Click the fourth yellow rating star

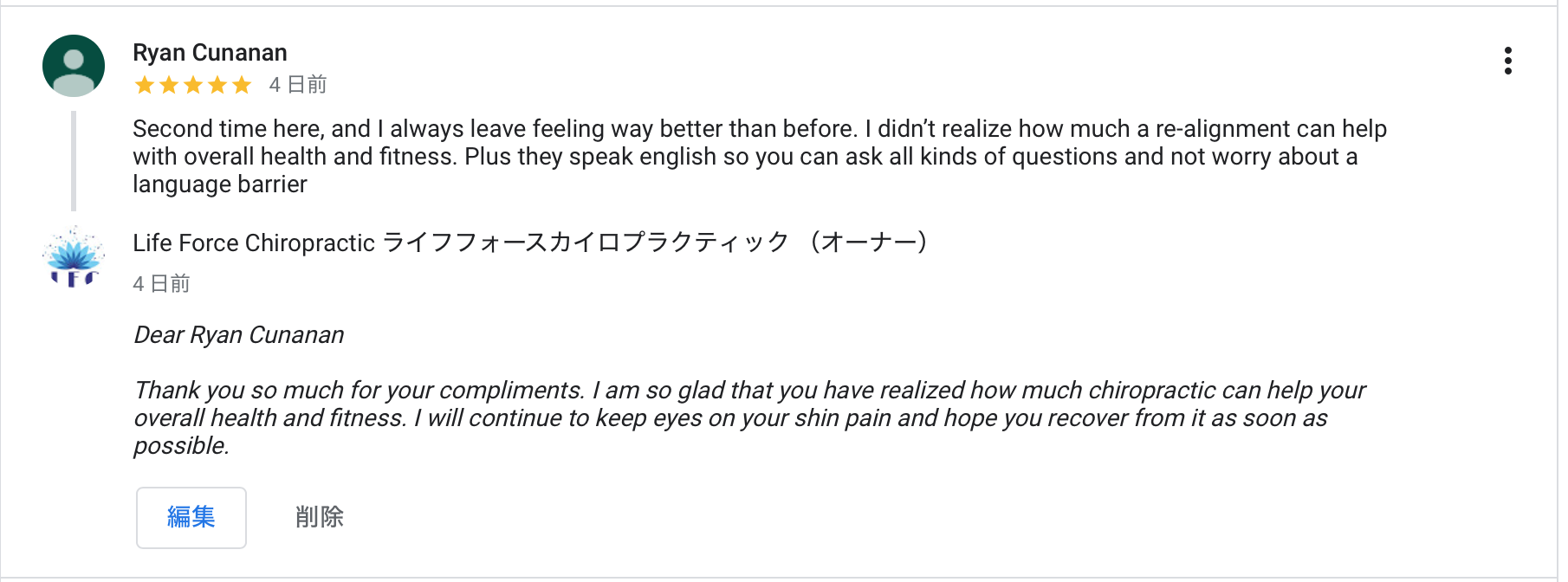[217, 85]
